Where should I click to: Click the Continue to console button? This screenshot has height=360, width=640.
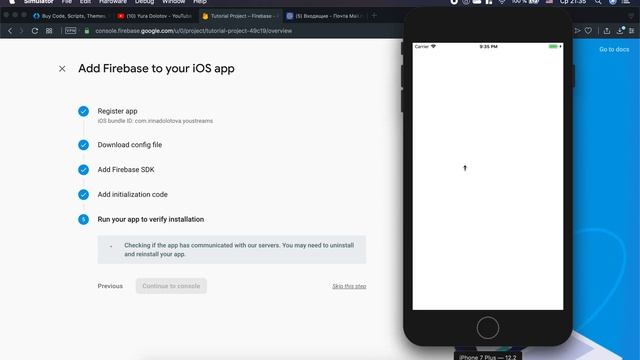(171, 286)
